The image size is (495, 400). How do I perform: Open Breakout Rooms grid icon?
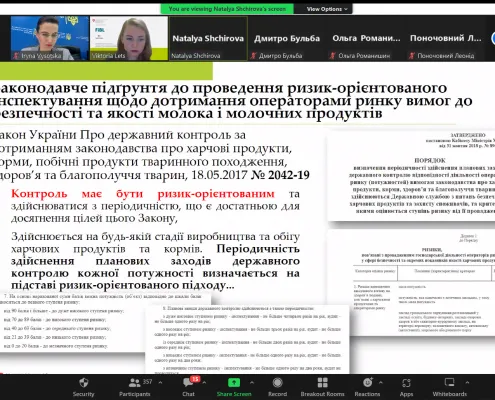click(x=322, y=383)
